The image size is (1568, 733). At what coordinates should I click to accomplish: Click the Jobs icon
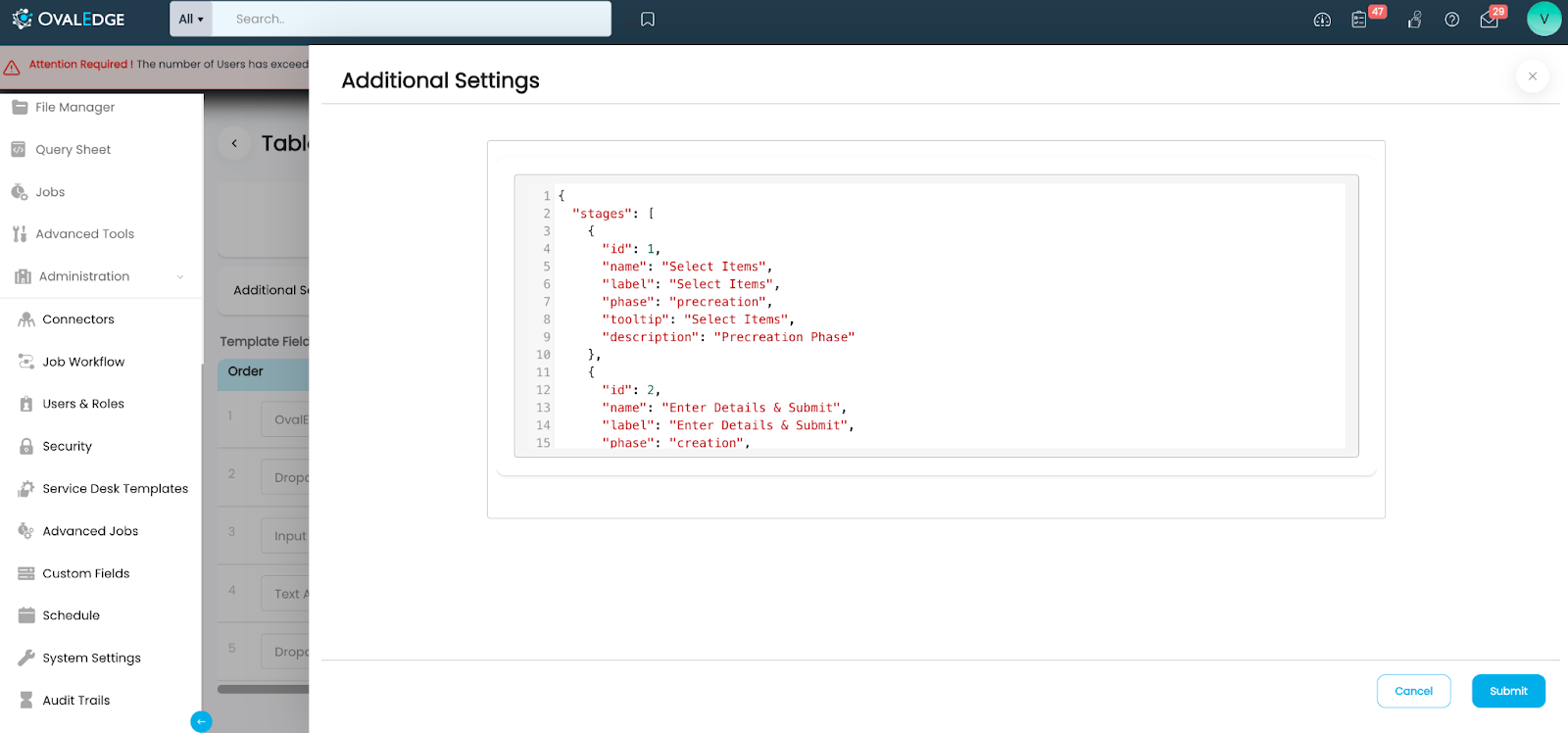pyautogui.click(x=20, y=192)
